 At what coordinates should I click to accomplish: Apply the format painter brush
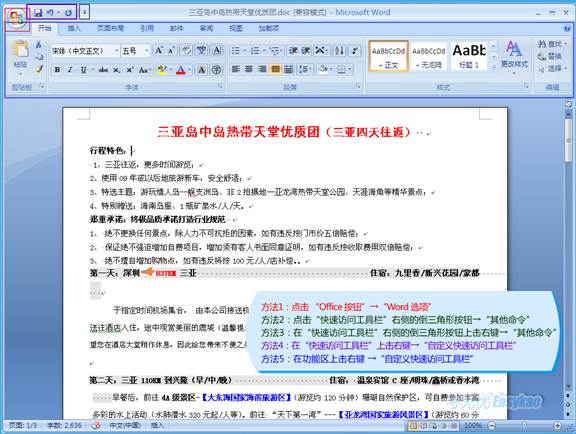click(39, 69)
